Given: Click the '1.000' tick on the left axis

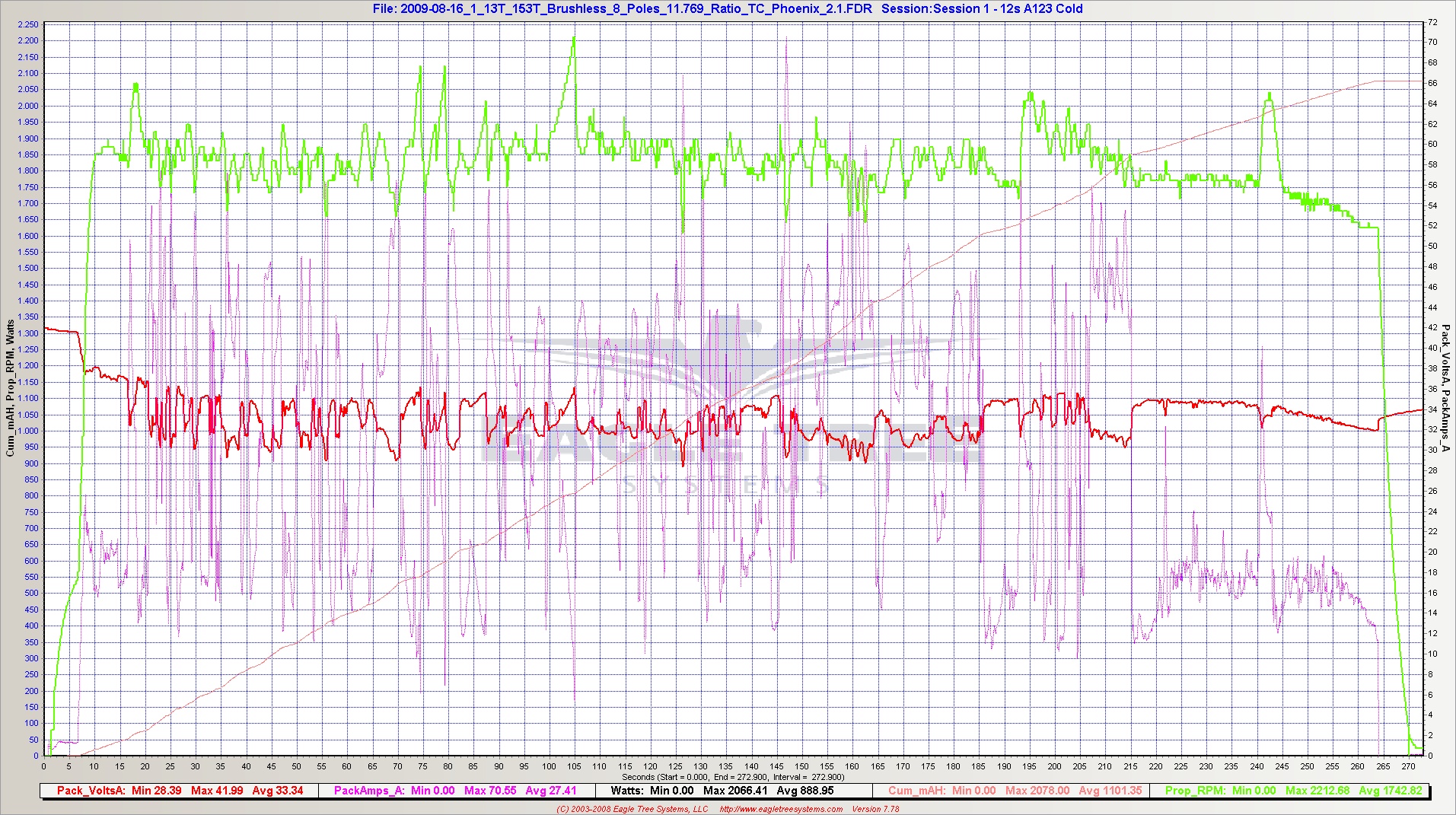Looking at the screenshot, I should coord(28,431).
